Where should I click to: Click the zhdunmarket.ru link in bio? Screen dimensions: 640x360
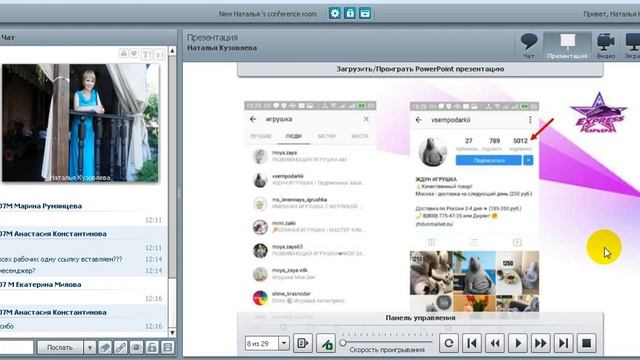434,224
